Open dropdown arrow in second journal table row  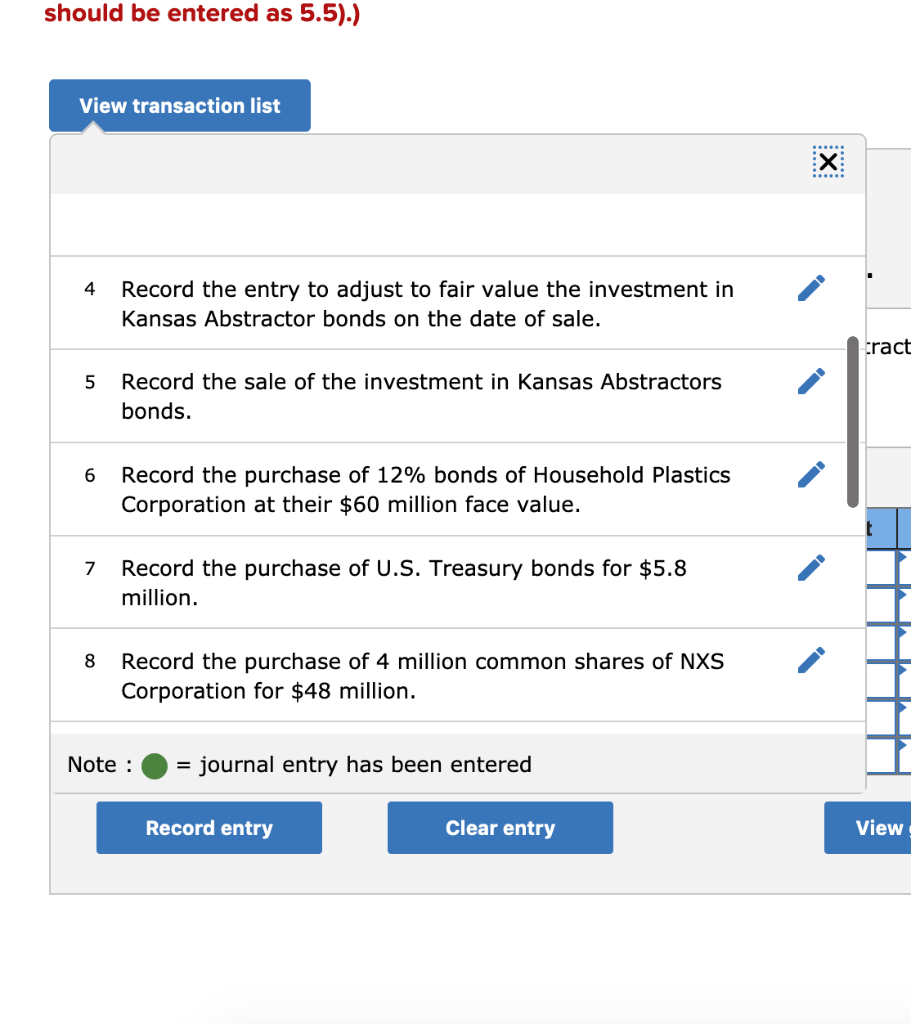(x=904, y=593)
